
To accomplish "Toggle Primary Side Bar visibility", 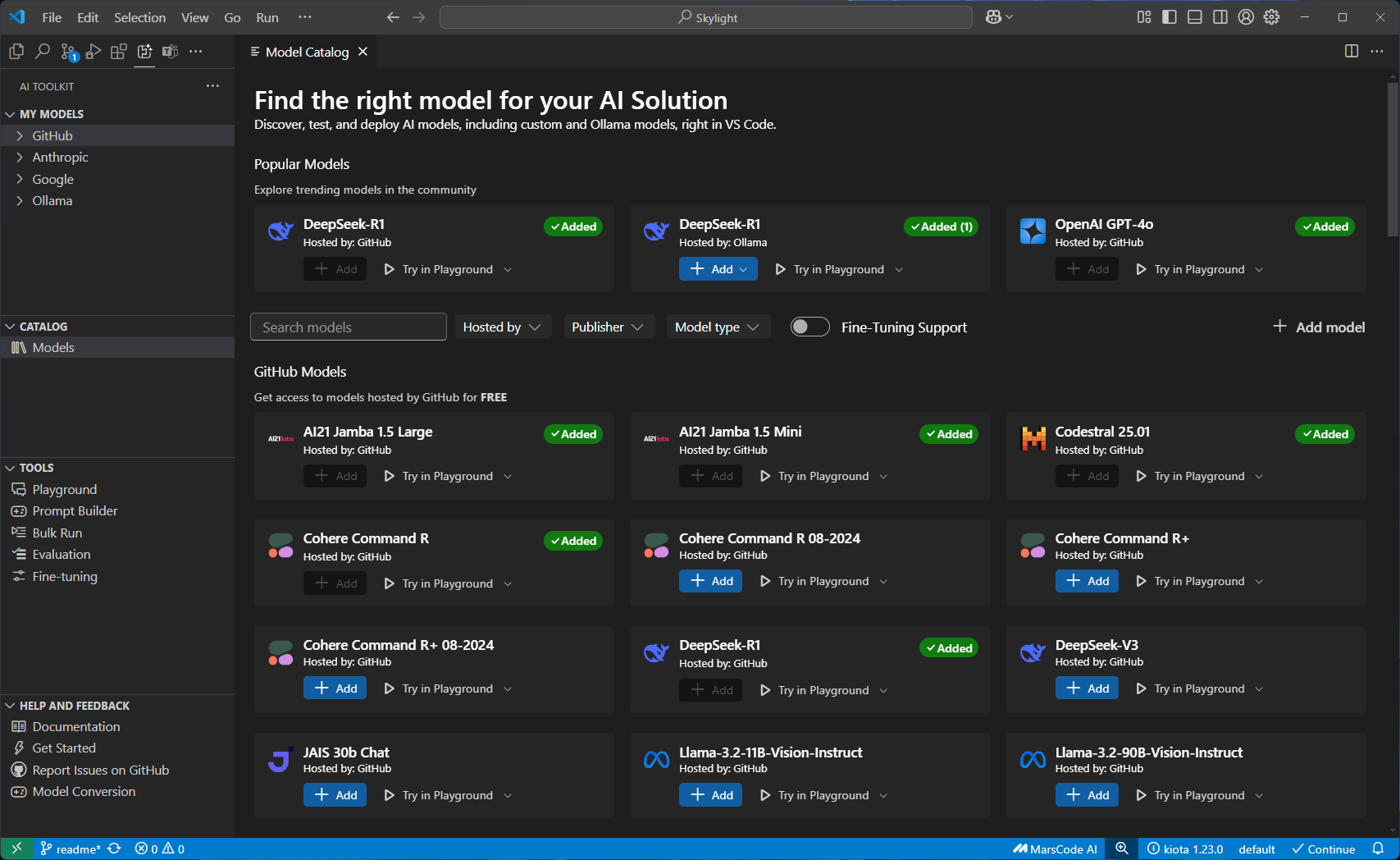I will click(x=1170, y=17).
